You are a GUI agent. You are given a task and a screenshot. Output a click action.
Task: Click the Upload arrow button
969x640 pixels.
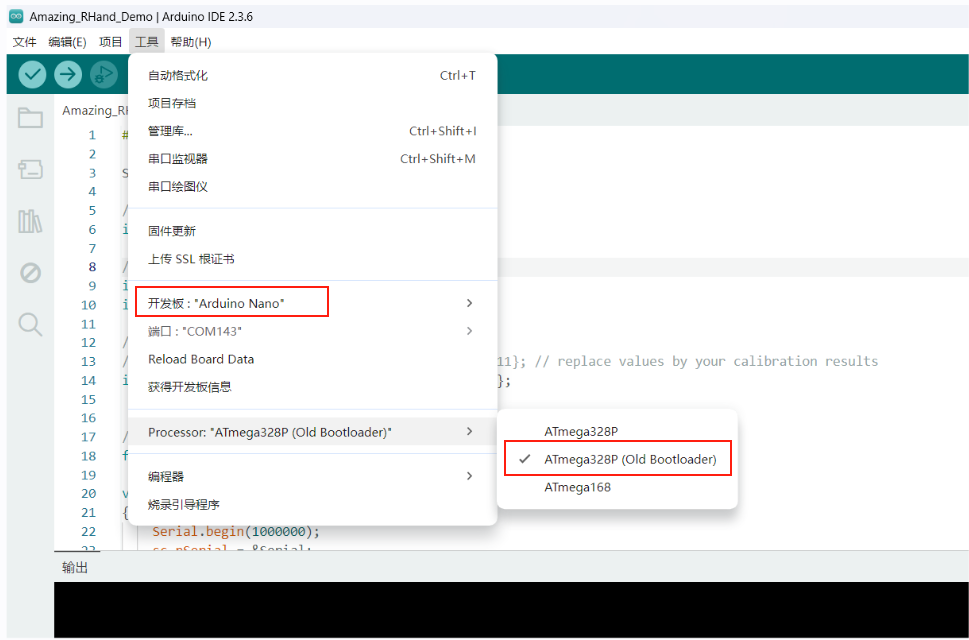[x=68, y=75]
